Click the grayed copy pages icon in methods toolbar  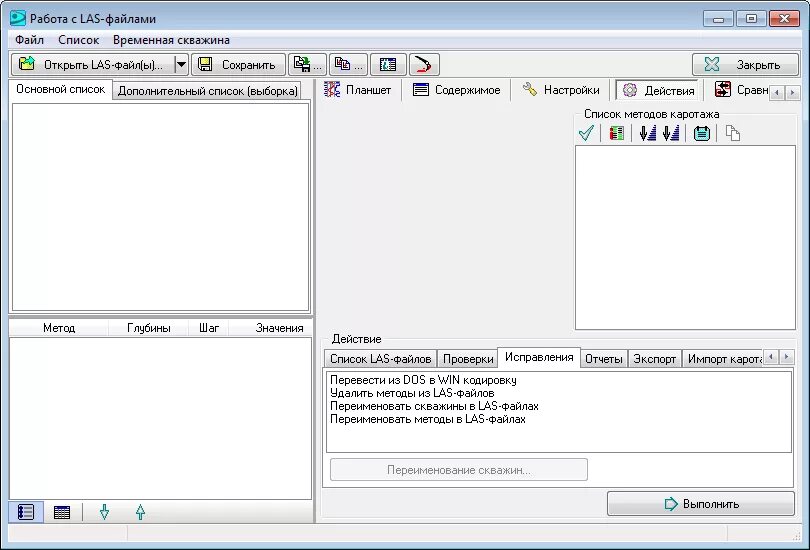coord(733,133)
